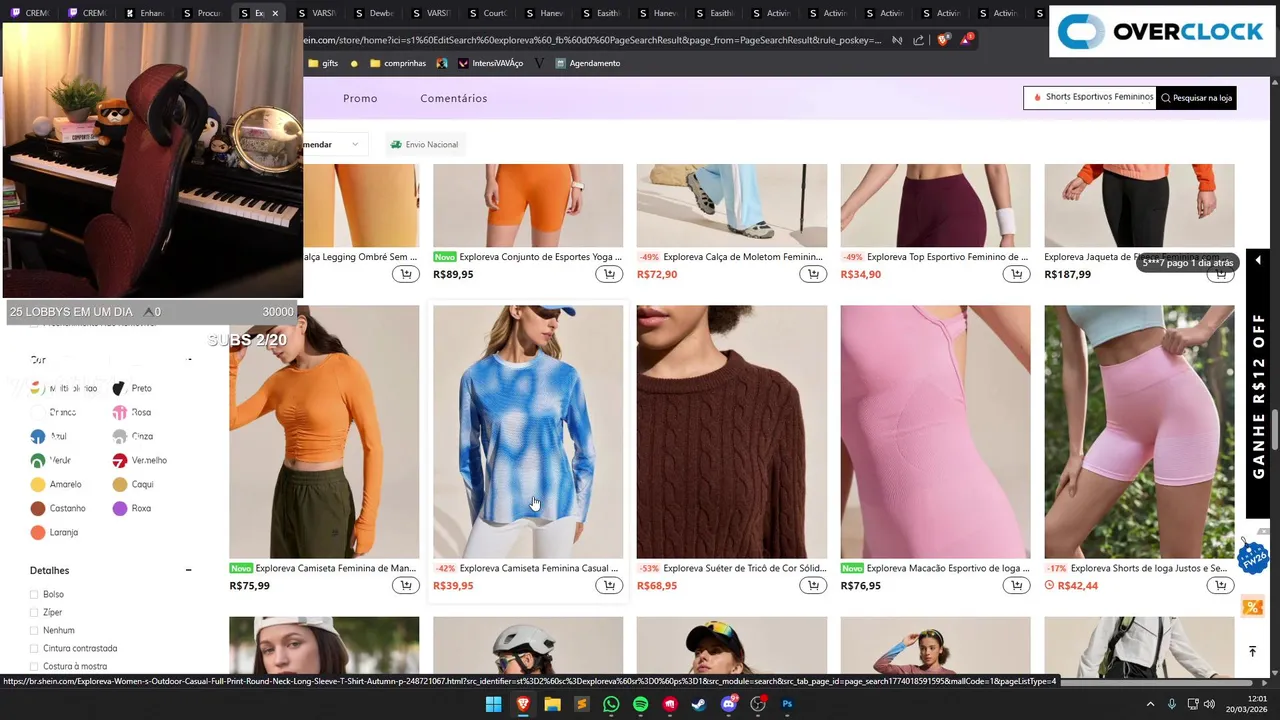Expand the side promo panel arrow
The width and height of the screenshot is (1280, 720).
point(1258,260)
